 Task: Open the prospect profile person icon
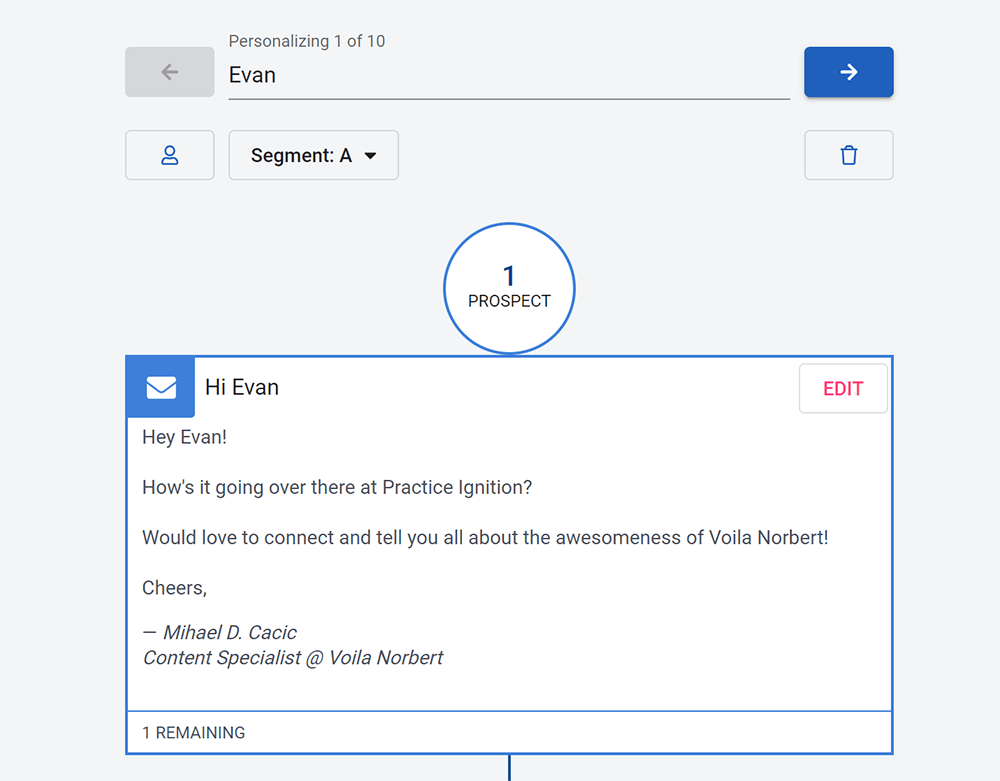[x=170, y=156]
